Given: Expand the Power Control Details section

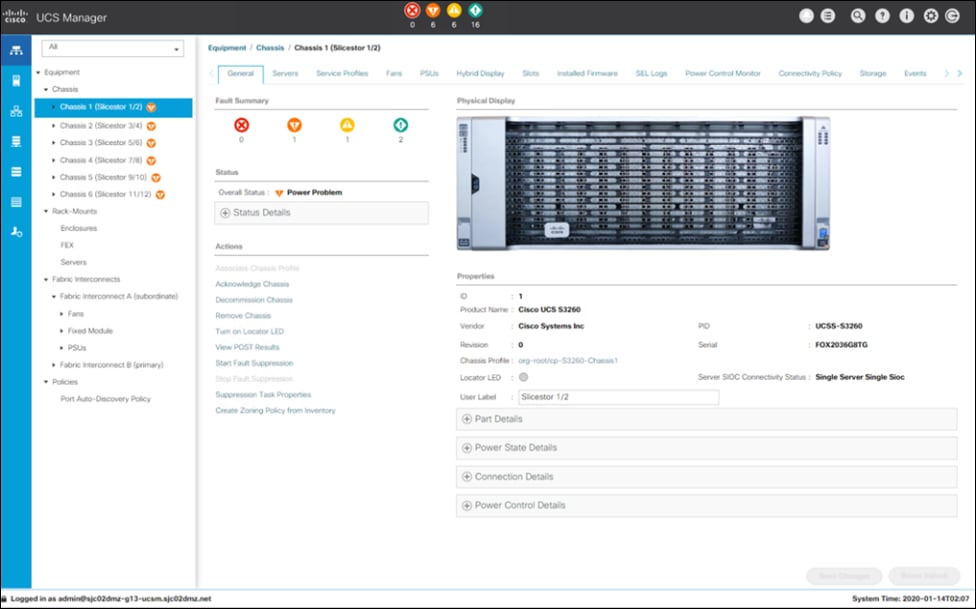Looking at the screenshot, I should [706, 506].
